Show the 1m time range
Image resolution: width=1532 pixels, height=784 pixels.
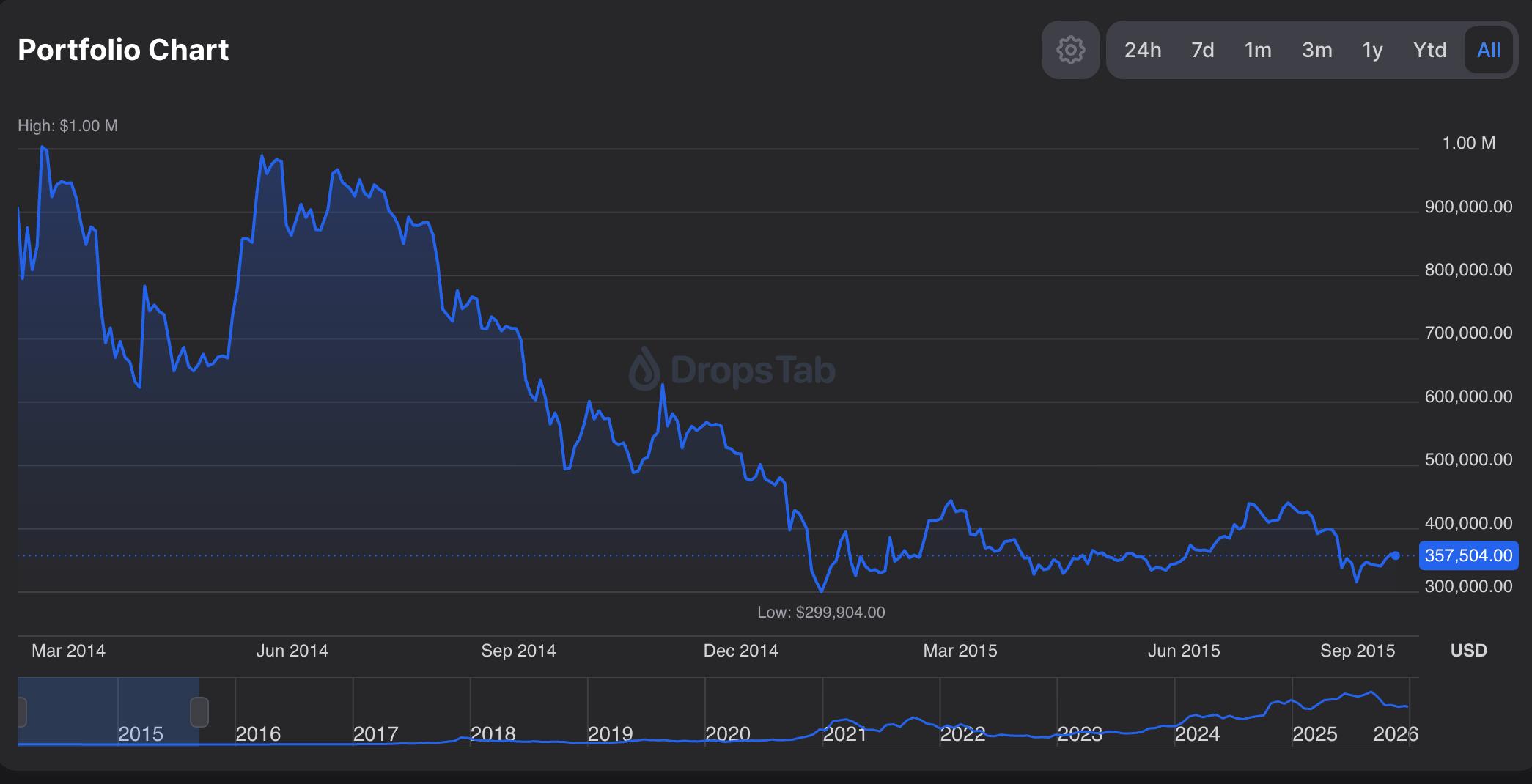coord(1258,50)
